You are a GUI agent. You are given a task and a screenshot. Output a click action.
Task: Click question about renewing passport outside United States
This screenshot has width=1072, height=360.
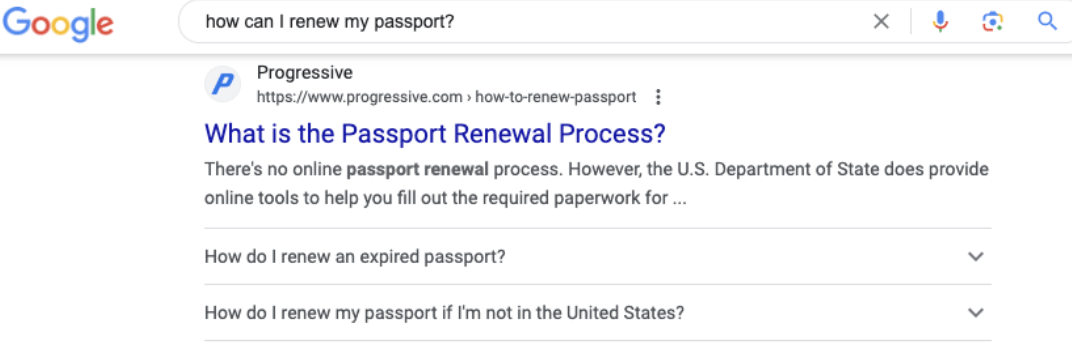coord(444,313)
